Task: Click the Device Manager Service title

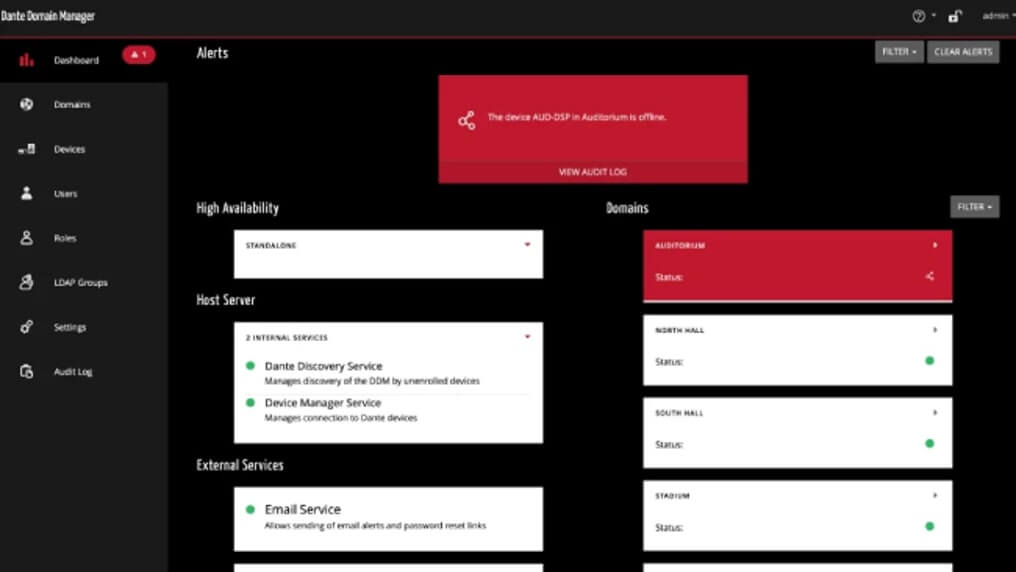Action: coord(323,403)
